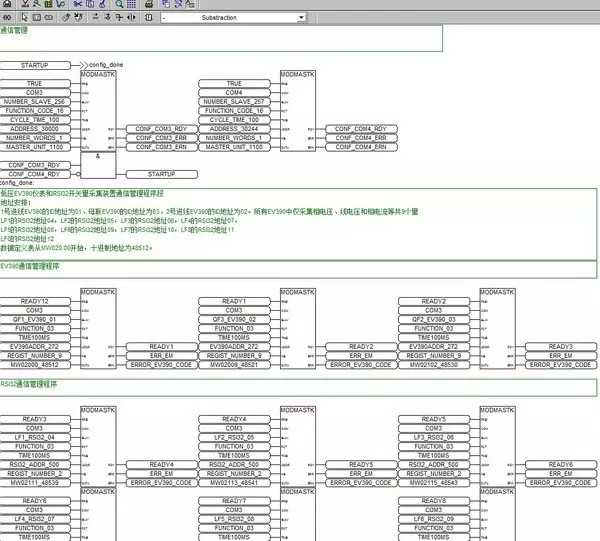Click the bracketed block icon before dropdown
600x541 pixels.
tap(149, 18)
